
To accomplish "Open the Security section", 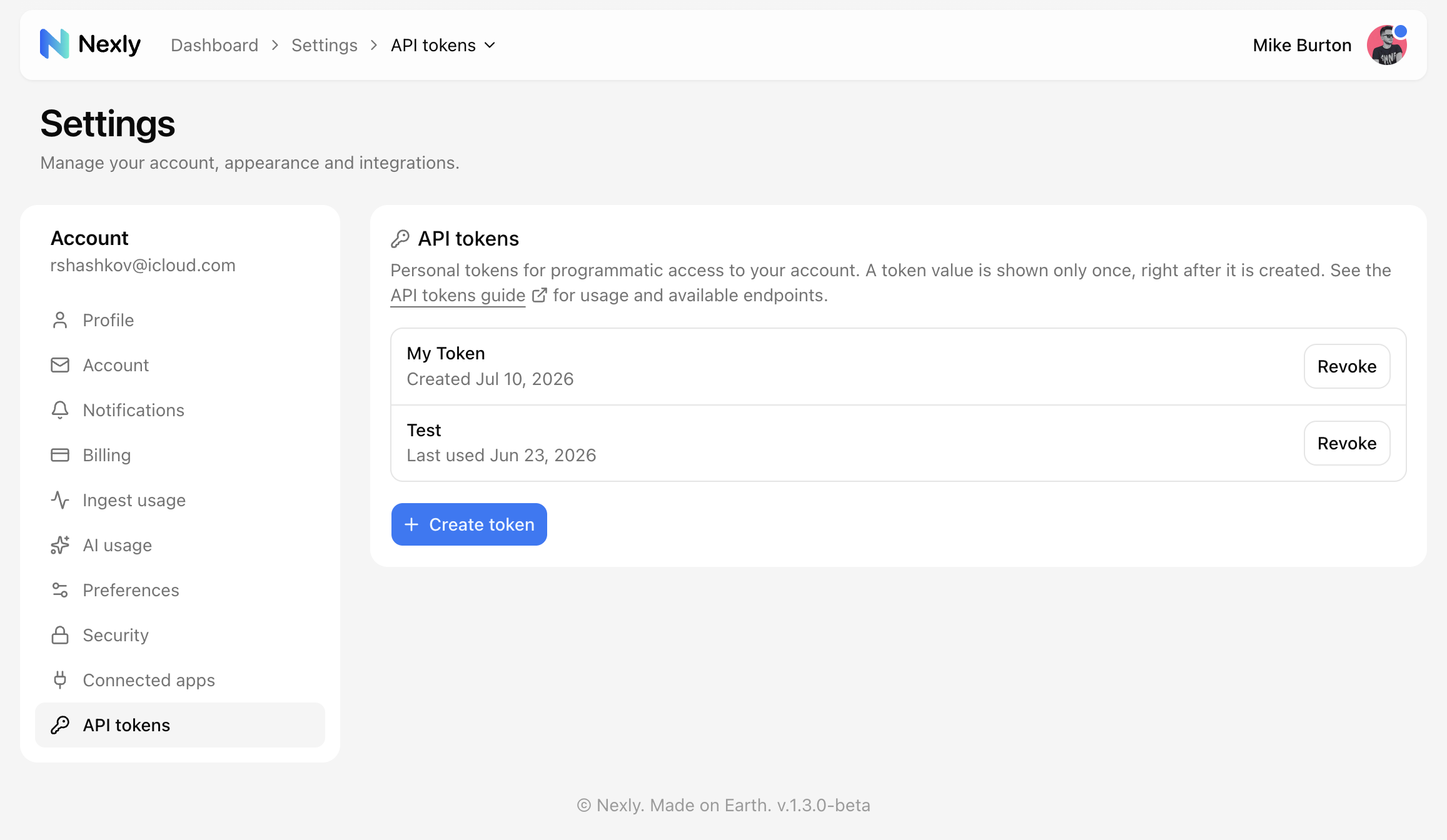I will (x=180, y=635).
